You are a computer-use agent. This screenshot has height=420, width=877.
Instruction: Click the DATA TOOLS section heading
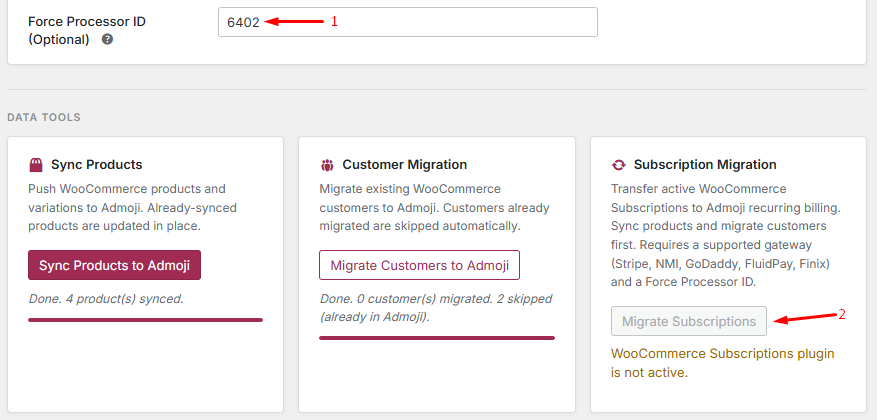click(44, 117)
